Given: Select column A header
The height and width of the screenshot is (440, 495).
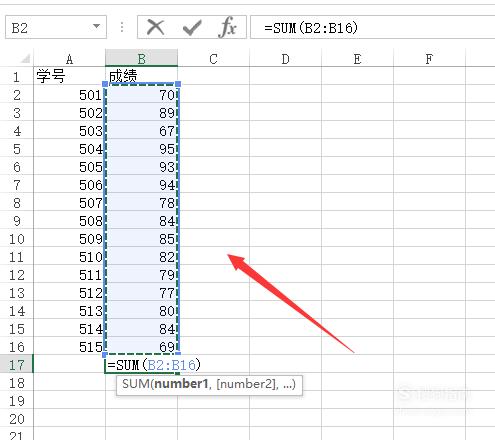Looking at the screenshot, I should [x=69, y=59].
